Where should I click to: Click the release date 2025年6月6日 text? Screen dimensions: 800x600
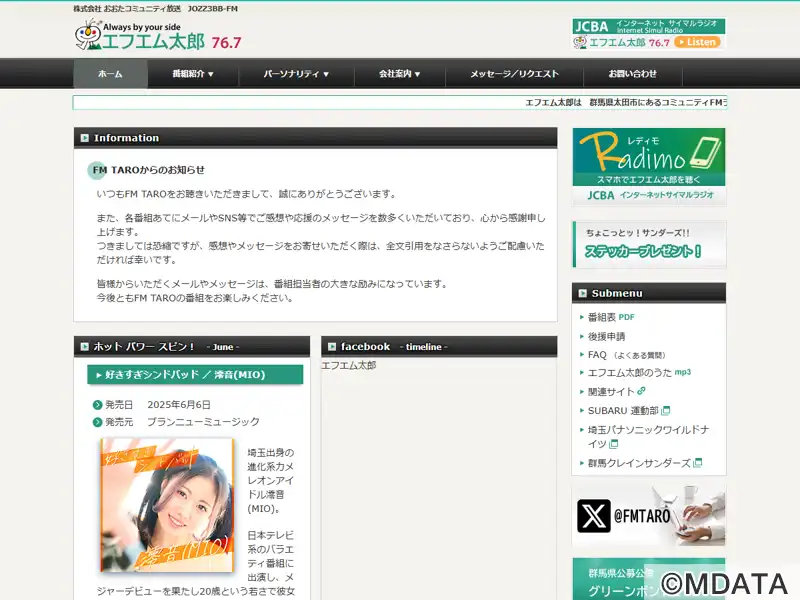179,405
